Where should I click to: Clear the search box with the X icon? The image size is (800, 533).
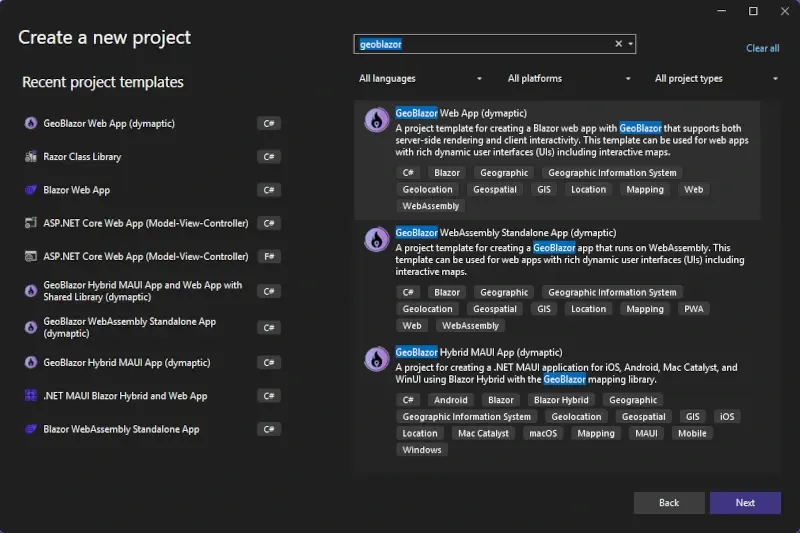tap(618, 44)
